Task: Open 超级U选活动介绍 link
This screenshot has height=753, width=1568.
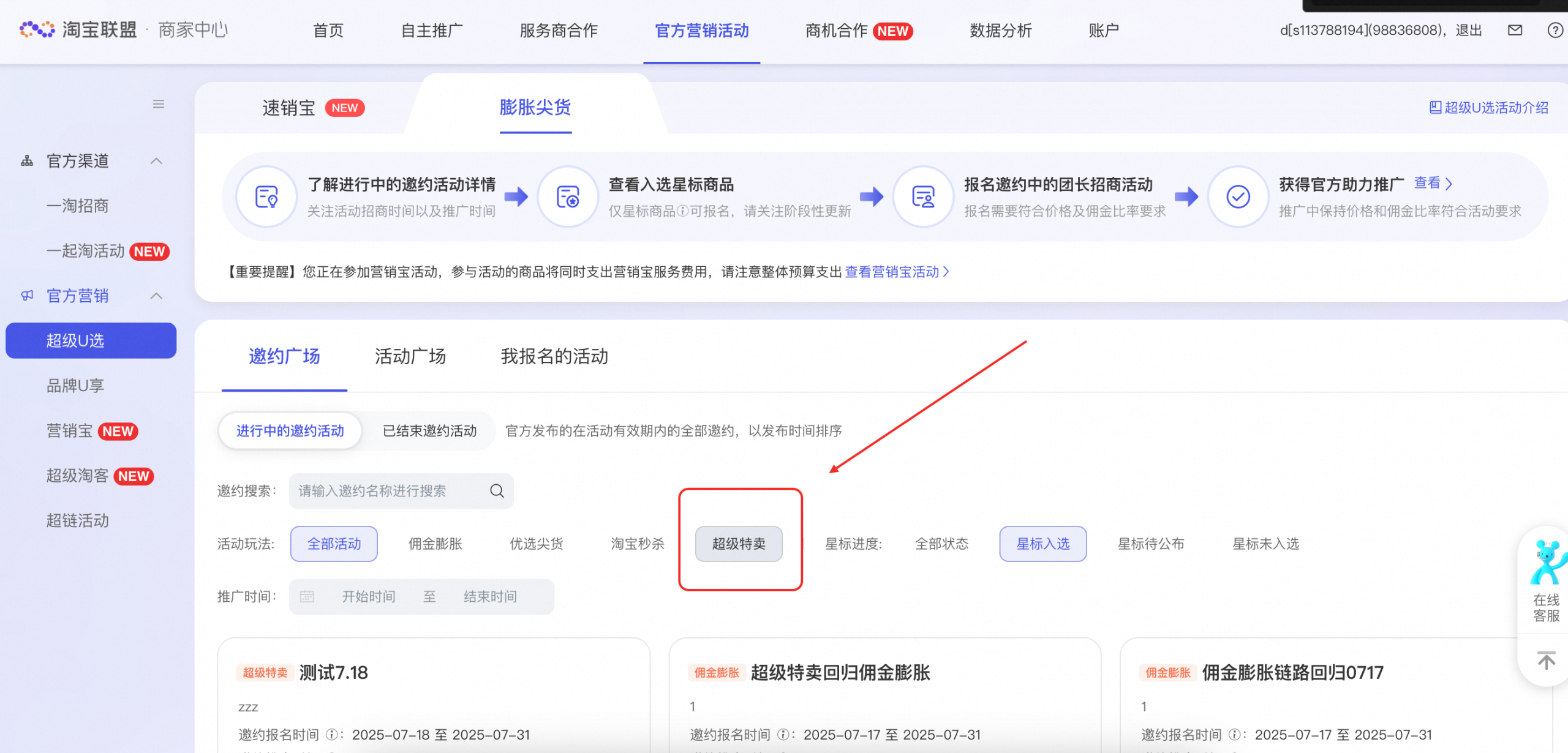Action: 1496,108
